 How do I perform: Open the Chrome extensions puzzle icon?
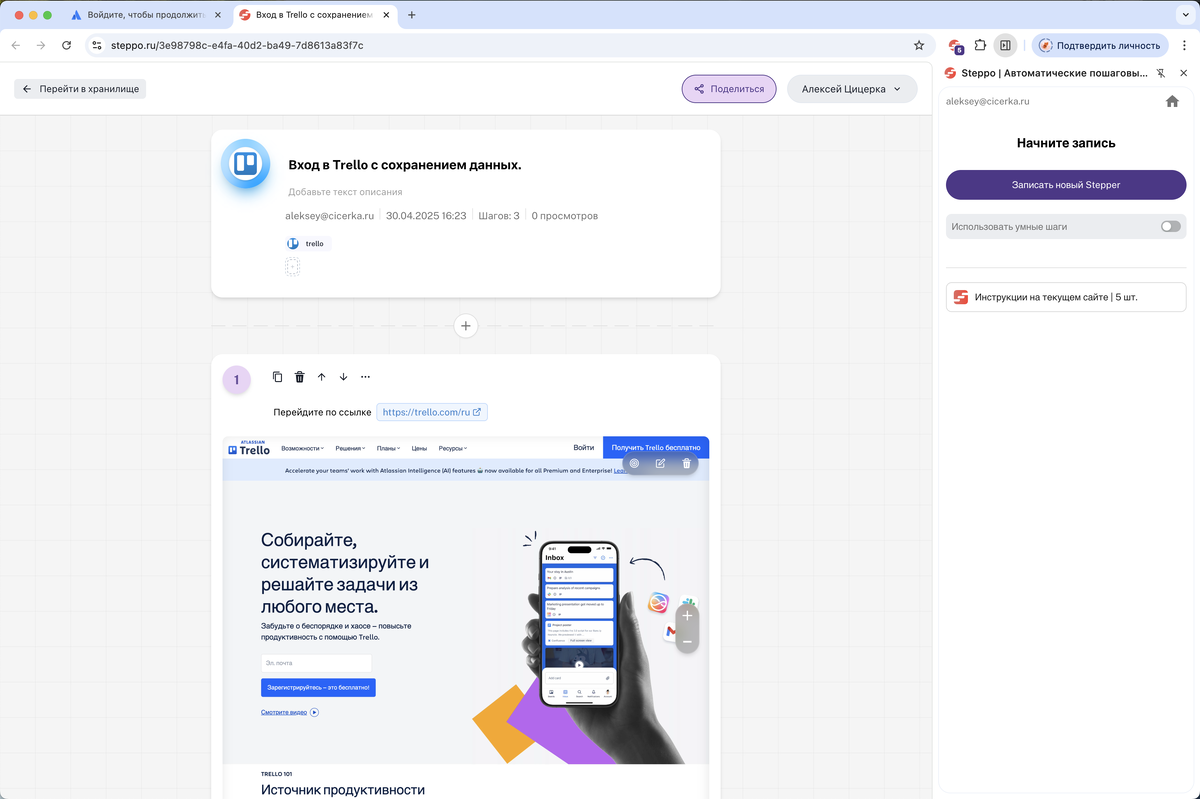[980, 45]
